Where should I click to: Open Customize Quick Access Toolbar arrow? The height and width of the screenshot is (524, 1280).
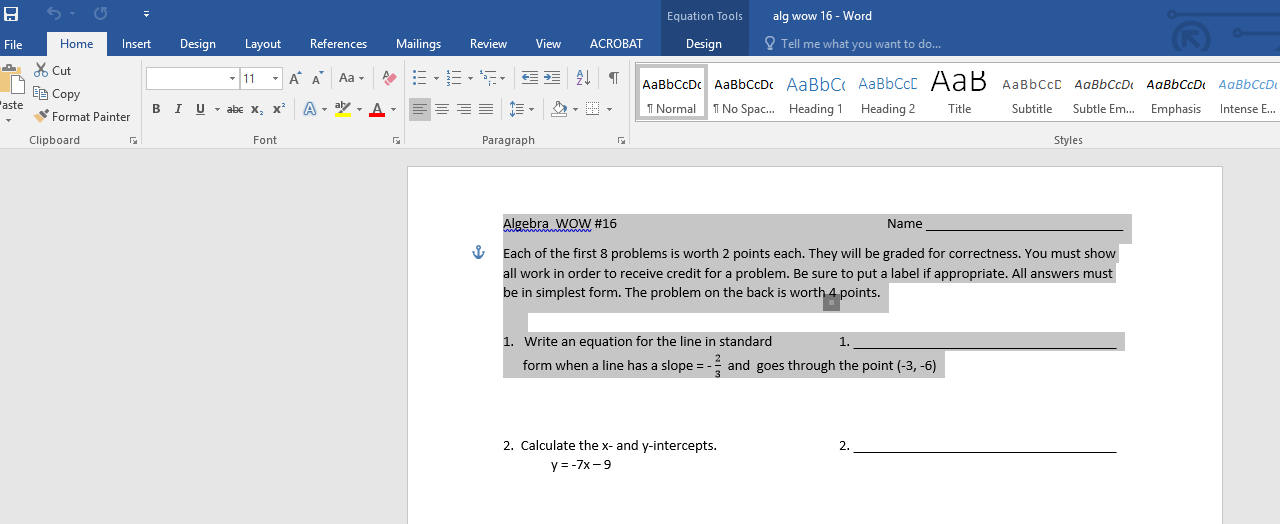tap(146, 15)
